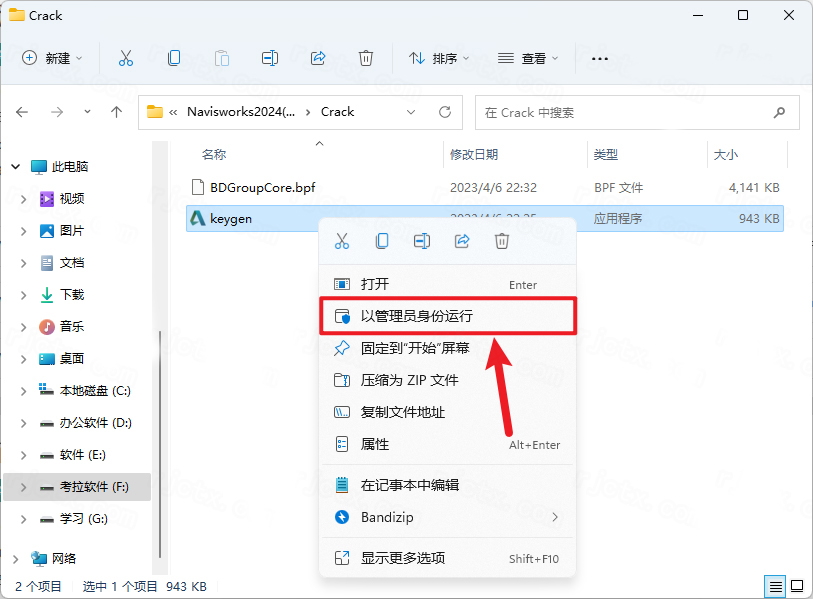This screenshot has height=599, width=813.
Task: Select 显示更多选项 entry
Action: click(x=447, y=558)
